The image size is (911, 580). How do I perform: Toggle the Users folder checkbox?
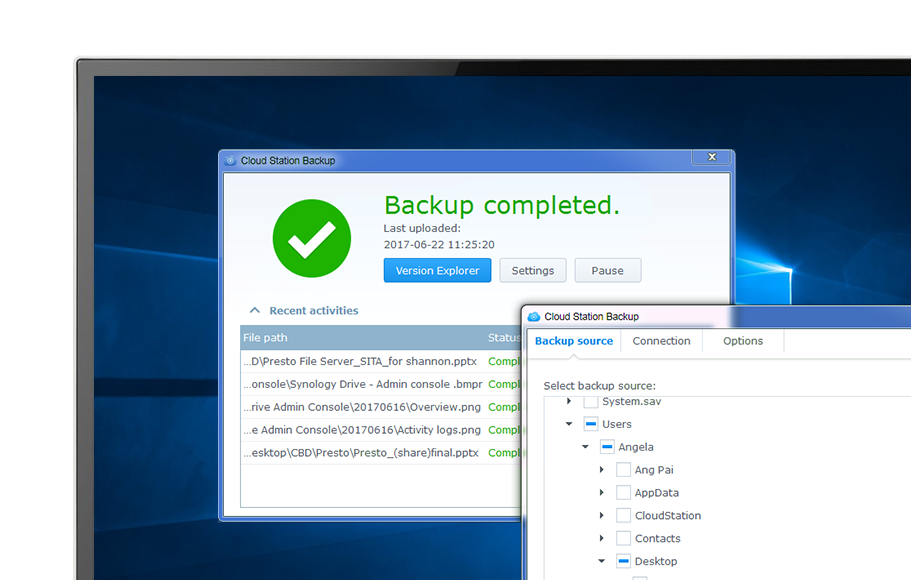click(x=590, y=423)
